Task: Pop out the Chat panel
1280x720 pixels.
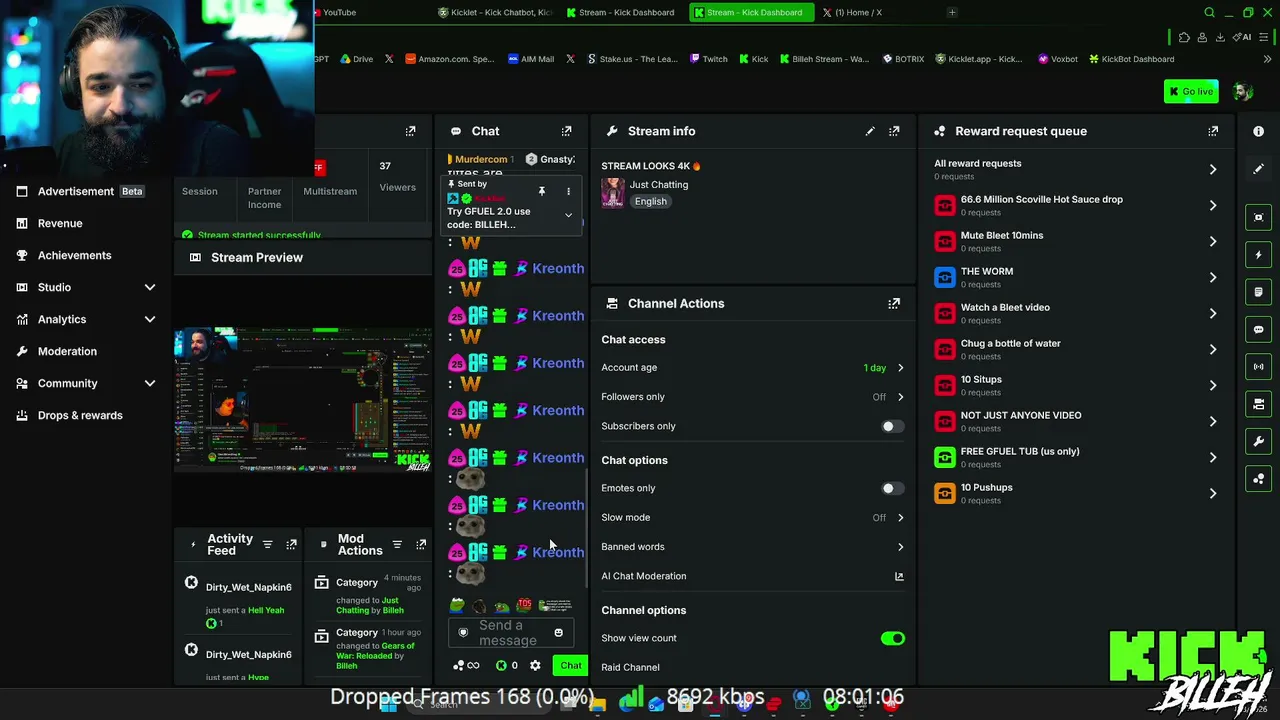Action: pyautogui.click(x=566, y=131)
